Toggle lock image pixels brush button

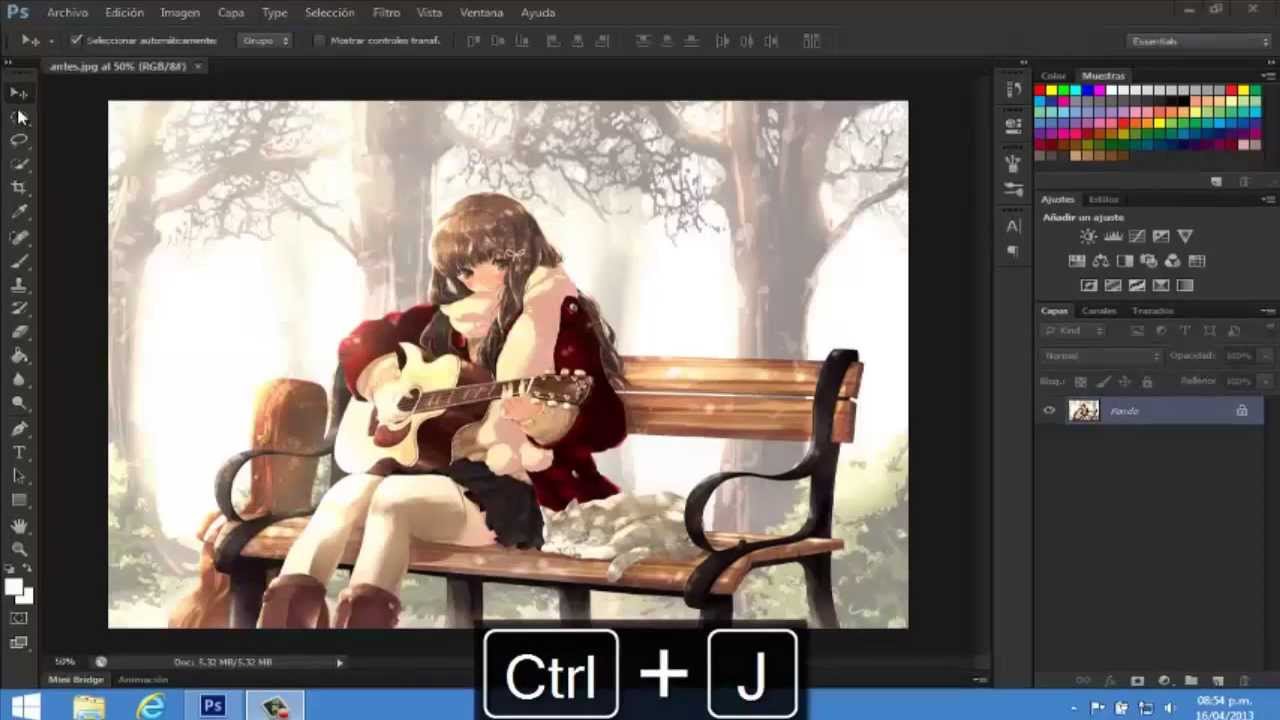point(1103,382)
